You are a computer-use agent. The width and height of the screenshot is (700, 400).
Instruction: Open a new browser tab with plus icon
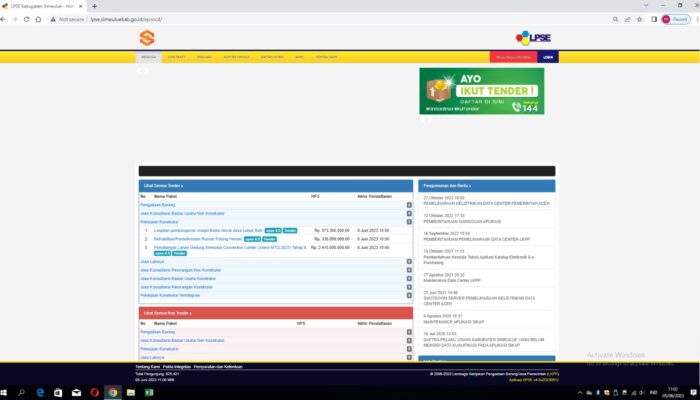pos(94,6)
